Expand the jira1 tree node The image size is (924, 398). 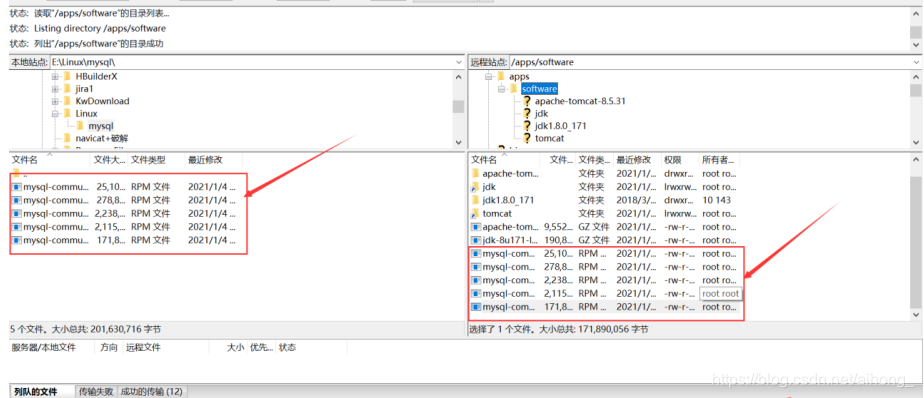coord(55,88)
